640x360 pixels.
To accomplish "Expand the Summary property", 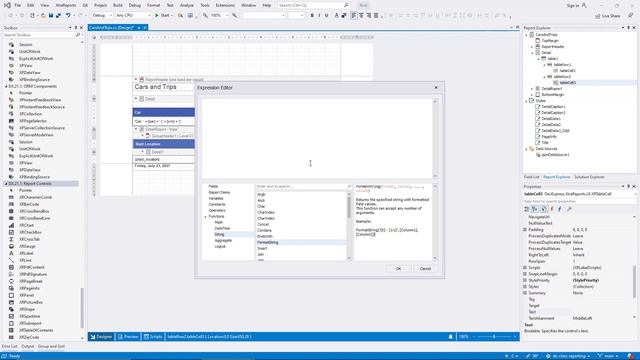I will pos(525,293).
